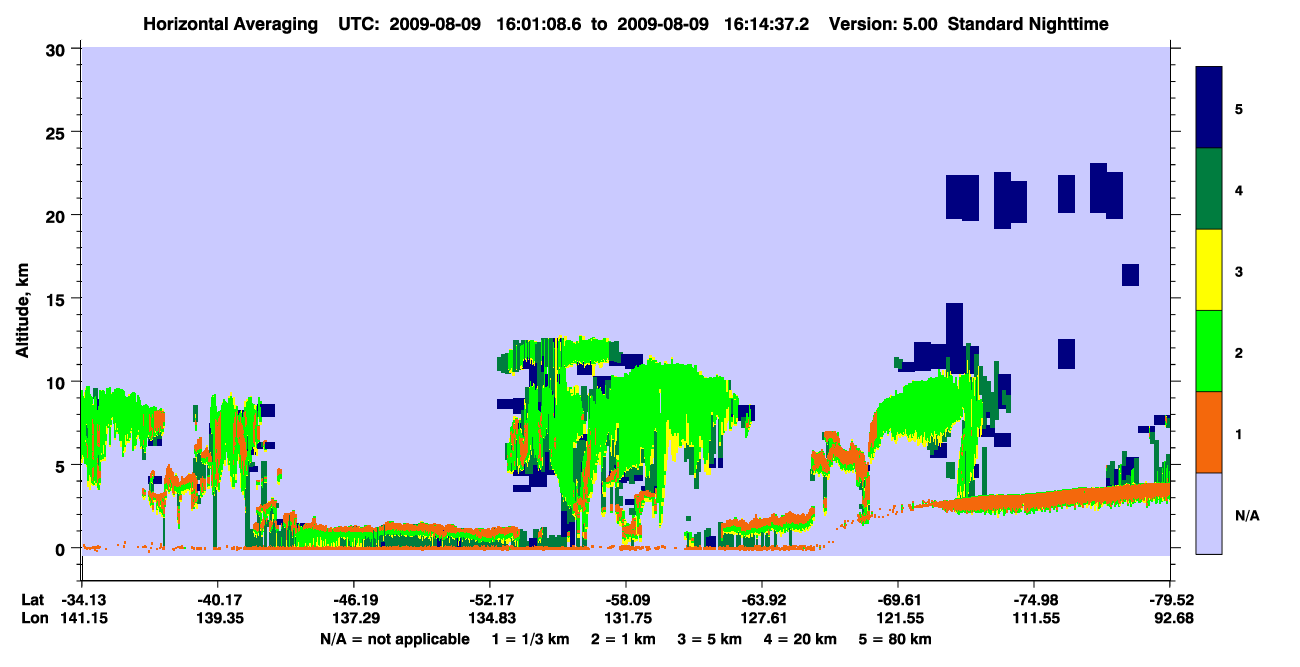The image size is (1300, 667).
Task: Click the lavender N/A color bar segment
Action: tap(1209, 513)
